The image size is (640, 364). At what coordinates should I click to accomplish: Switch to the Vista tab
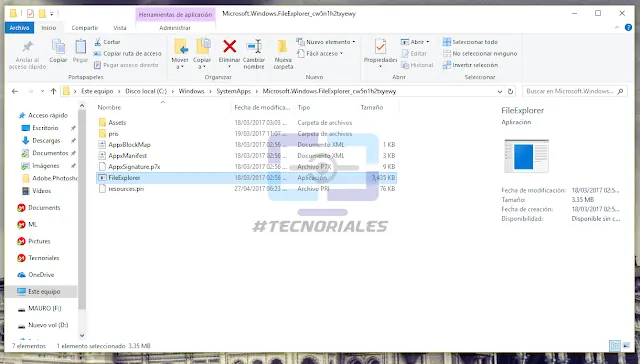point(120,28)
